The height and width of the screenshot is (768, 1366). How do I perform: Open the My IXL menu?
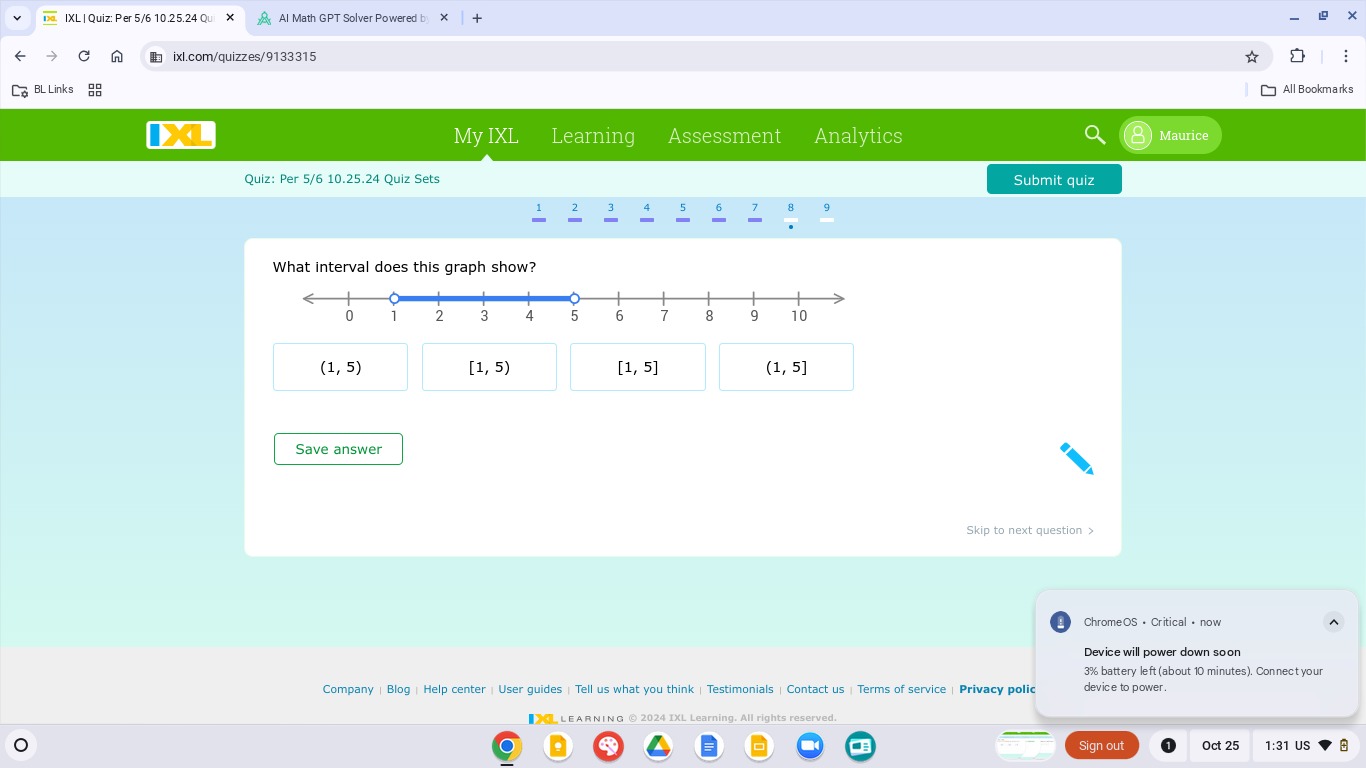(486, 136)
